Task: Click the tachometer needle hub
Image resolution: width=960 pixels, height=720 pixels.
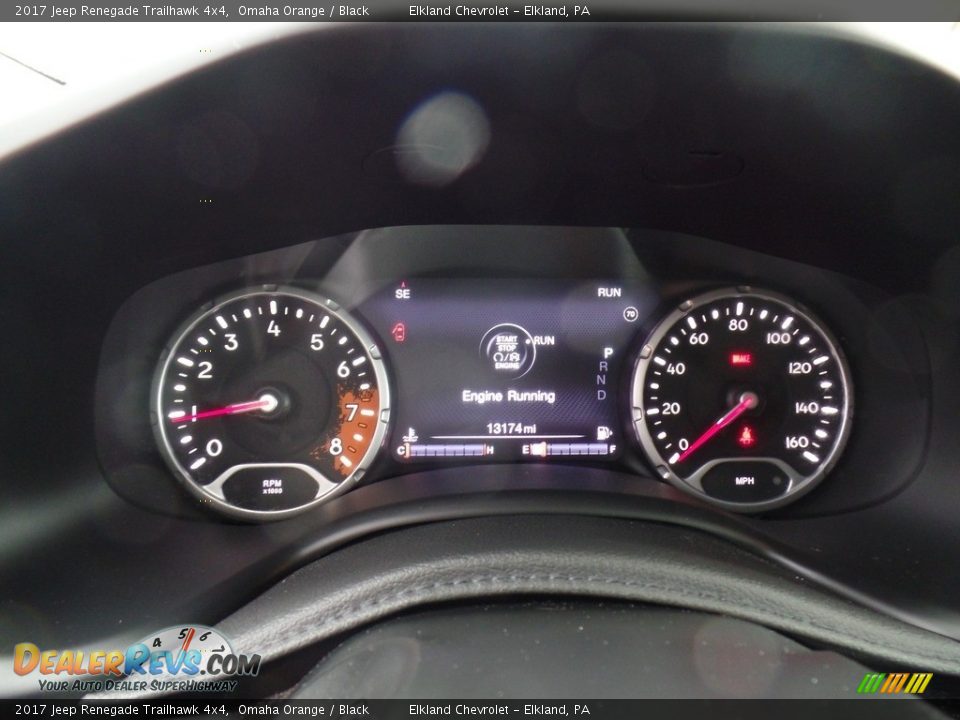Action: [x=268, y=402]
